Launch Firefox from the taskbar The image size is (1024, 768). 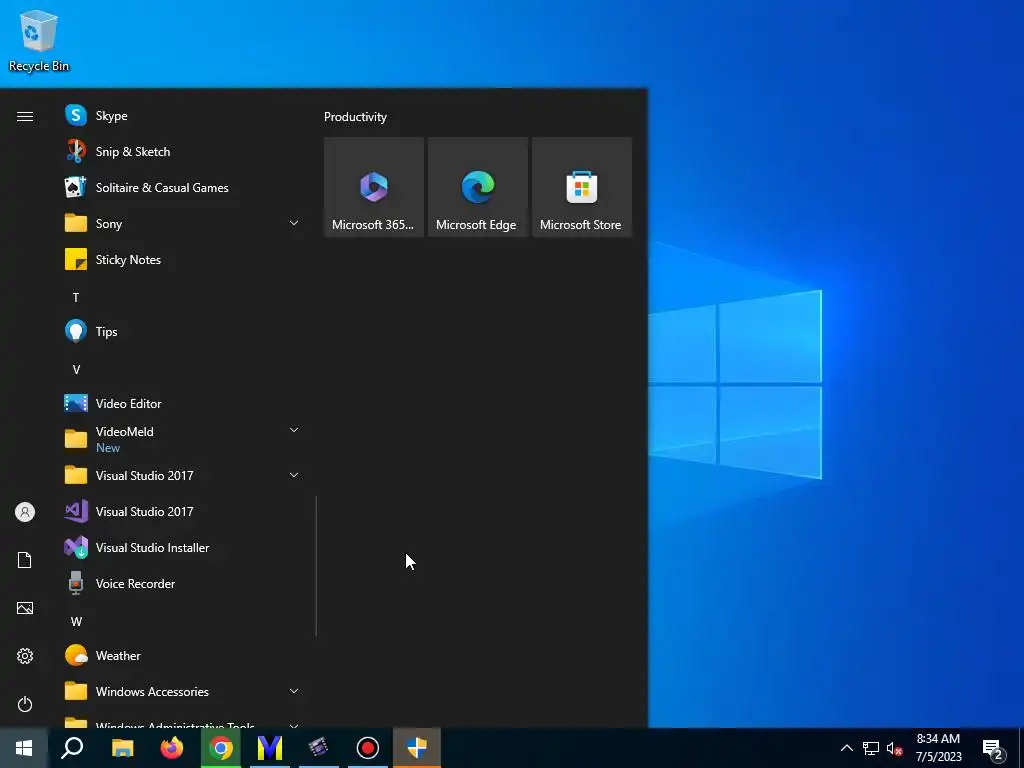172,748
